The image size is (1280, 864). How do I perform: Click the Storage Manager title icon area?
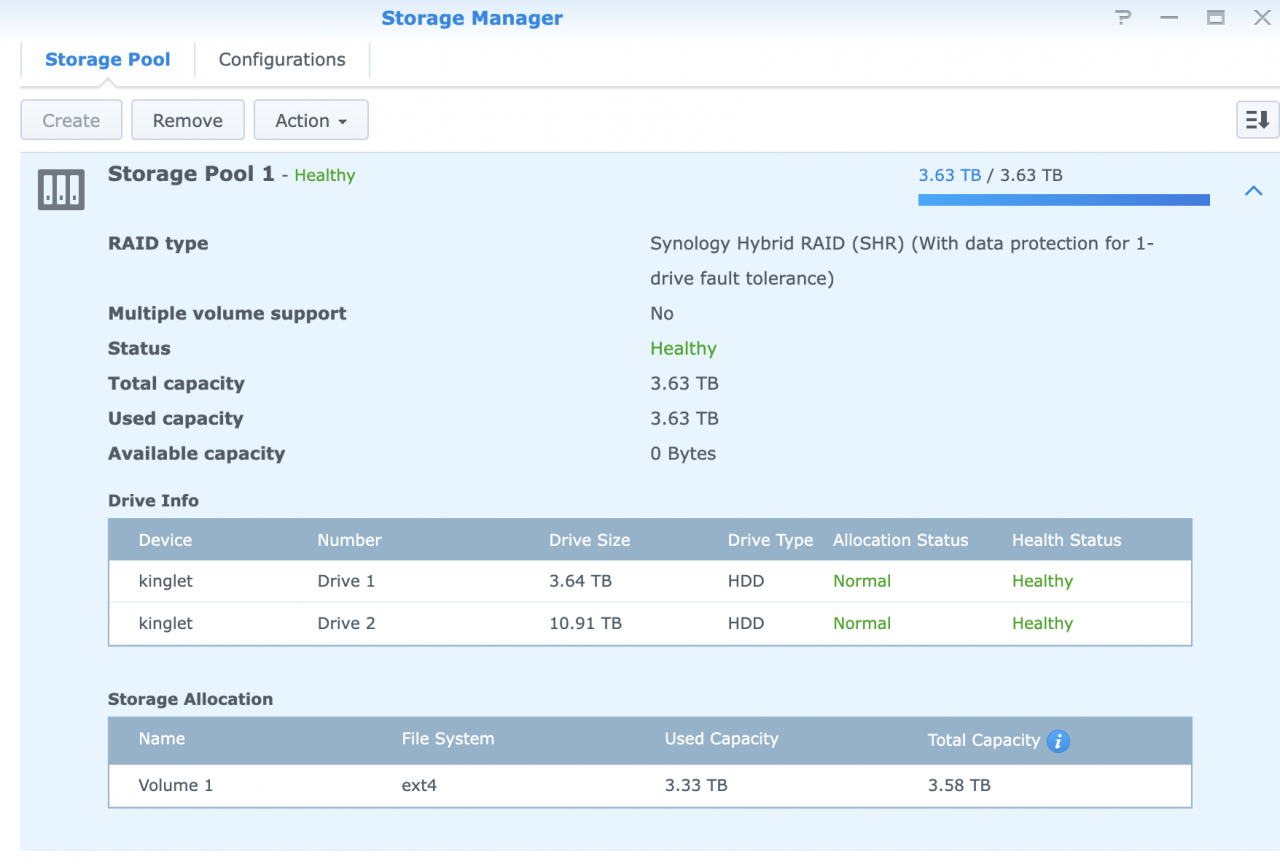click(472, 18)
